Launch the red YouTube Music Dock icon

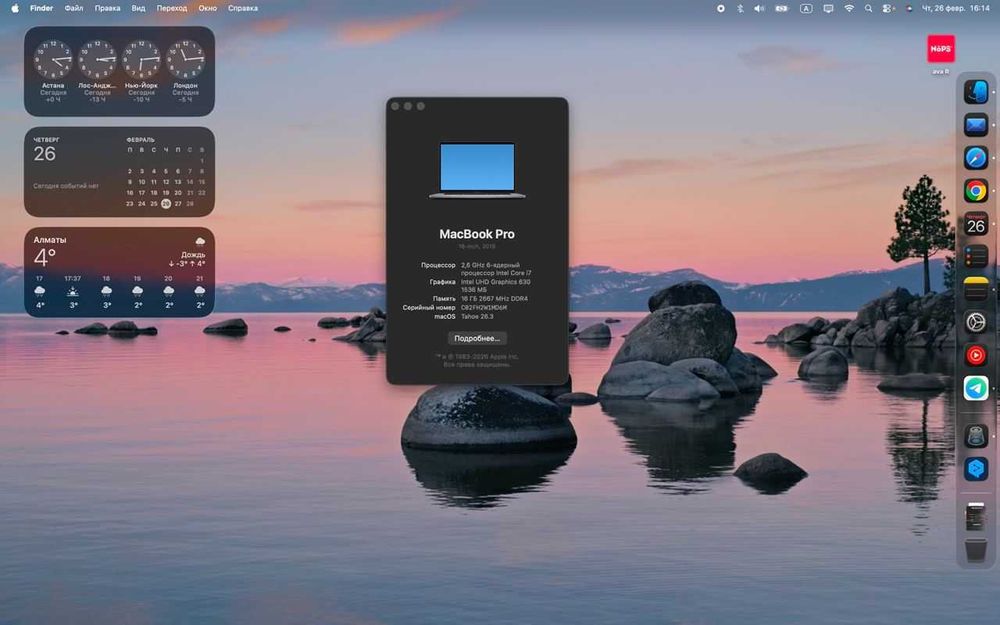[x=976, y=355]
